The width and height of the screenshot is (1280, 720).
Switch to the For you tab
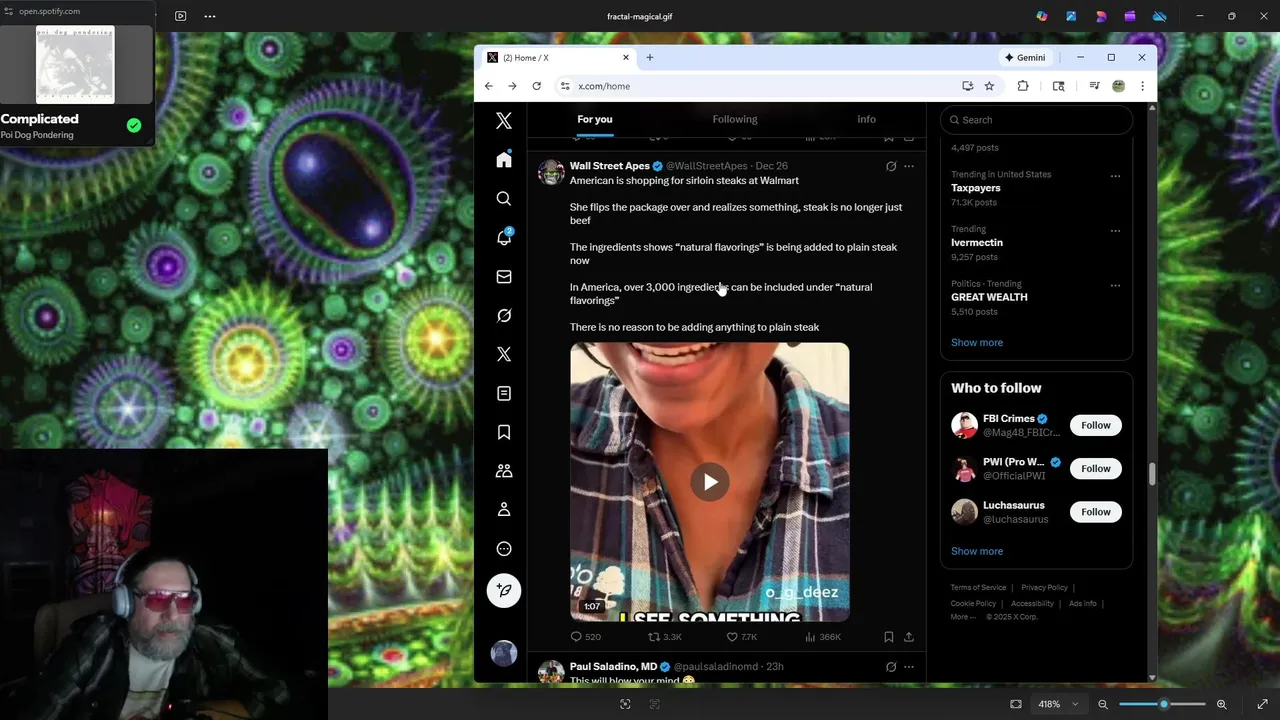(595, 119)
